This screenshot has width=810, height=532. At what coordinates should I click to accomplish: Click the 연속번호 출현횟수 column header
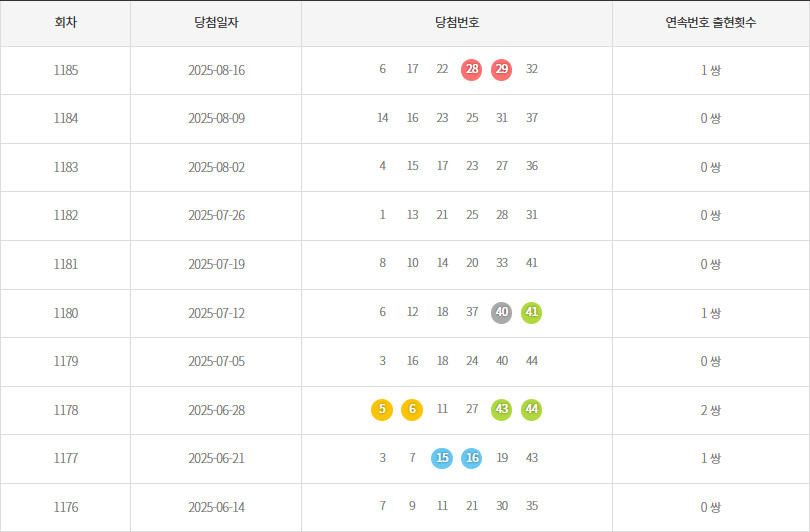click(x=711, y=23)
